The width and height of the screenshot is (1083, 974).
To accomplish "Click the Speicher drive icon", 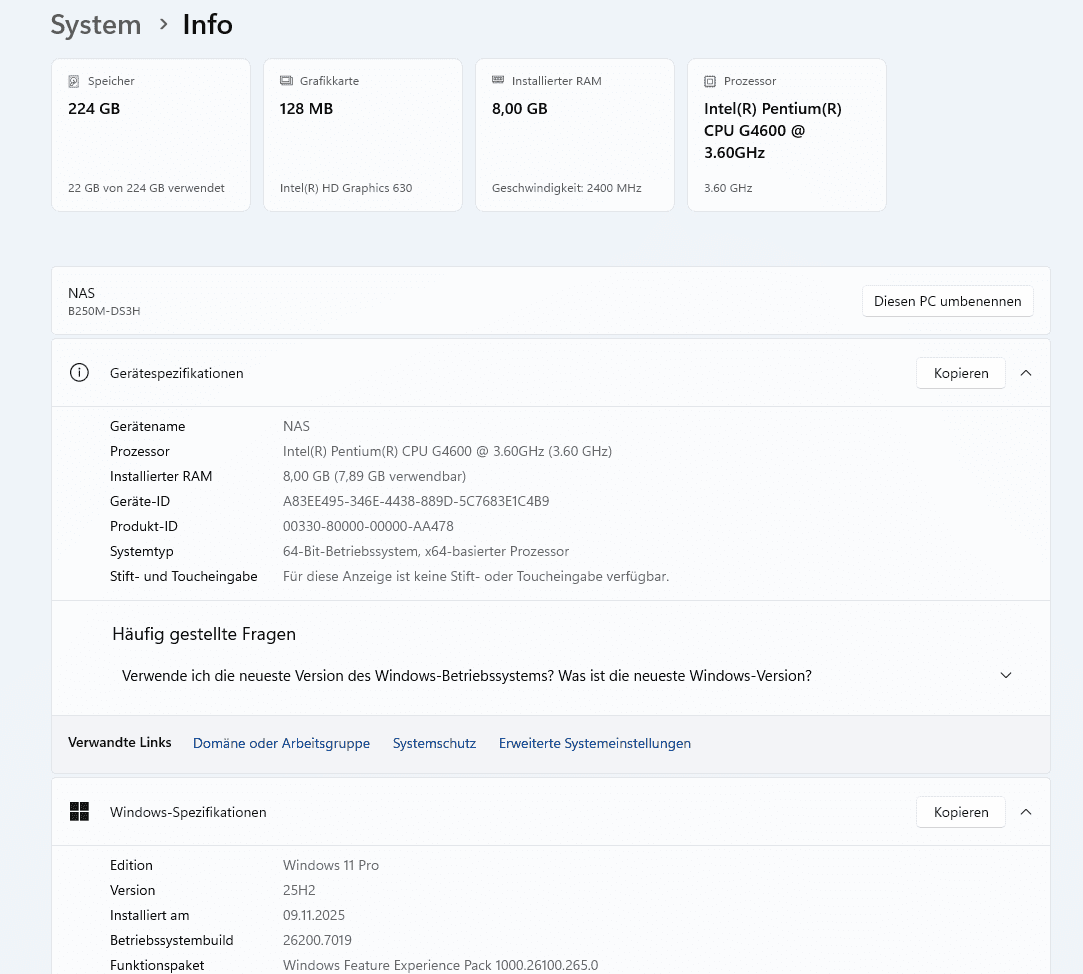I will point(74,81).
